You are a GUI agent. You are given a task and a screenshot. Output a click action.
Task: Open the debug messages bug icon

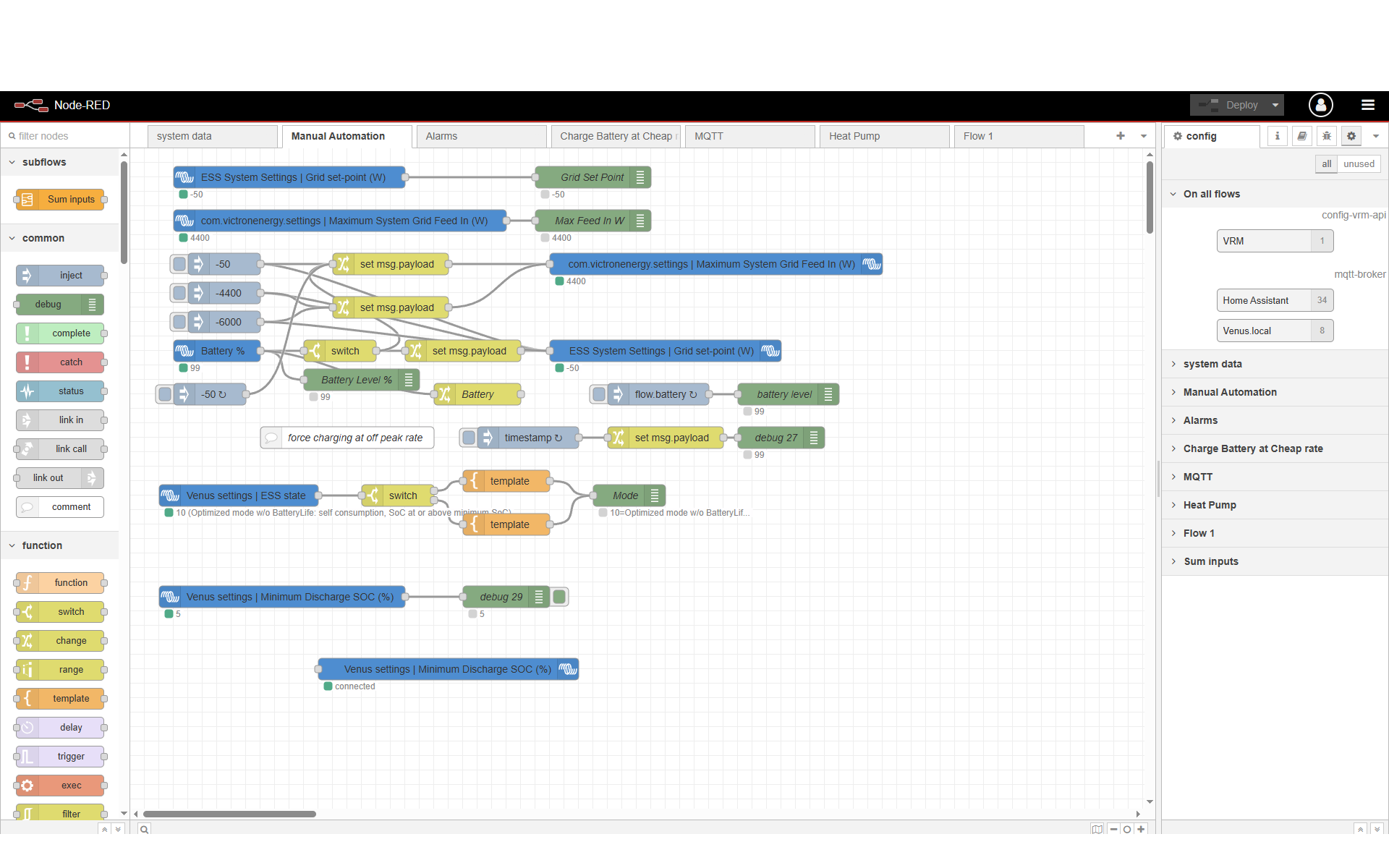(1326, 136)
